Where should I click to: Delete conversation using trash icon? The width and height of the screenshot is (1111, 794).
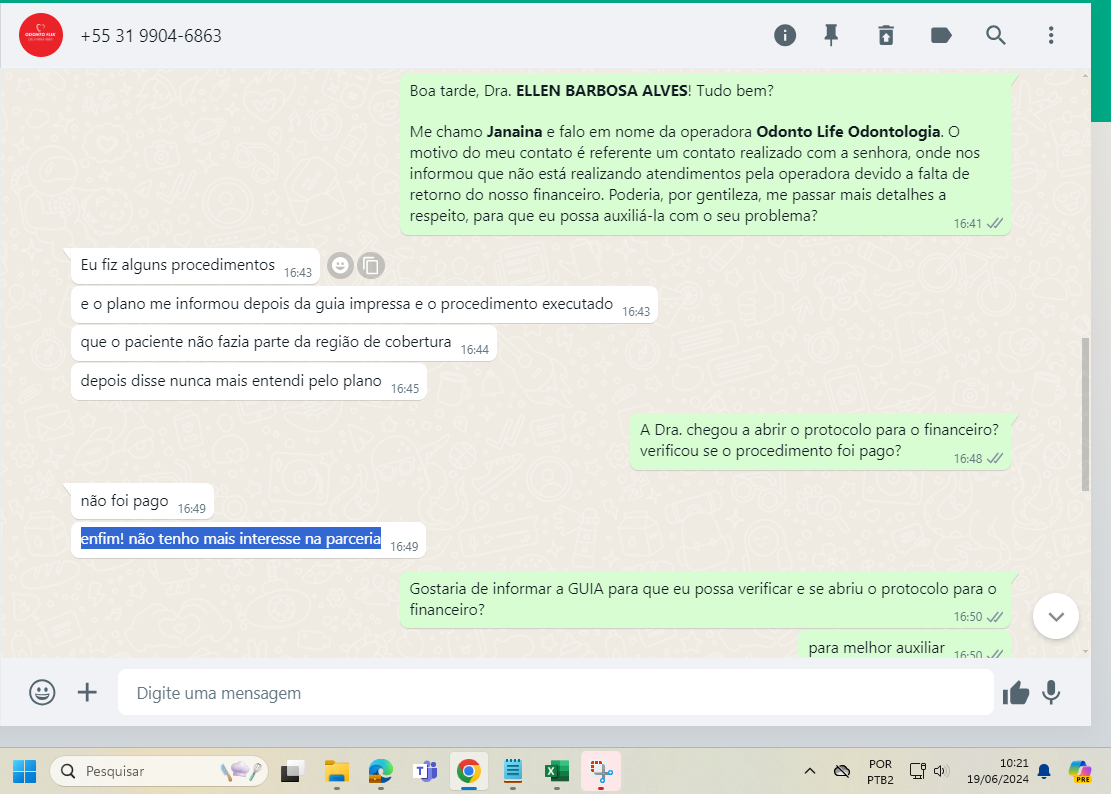pos(886,35)
